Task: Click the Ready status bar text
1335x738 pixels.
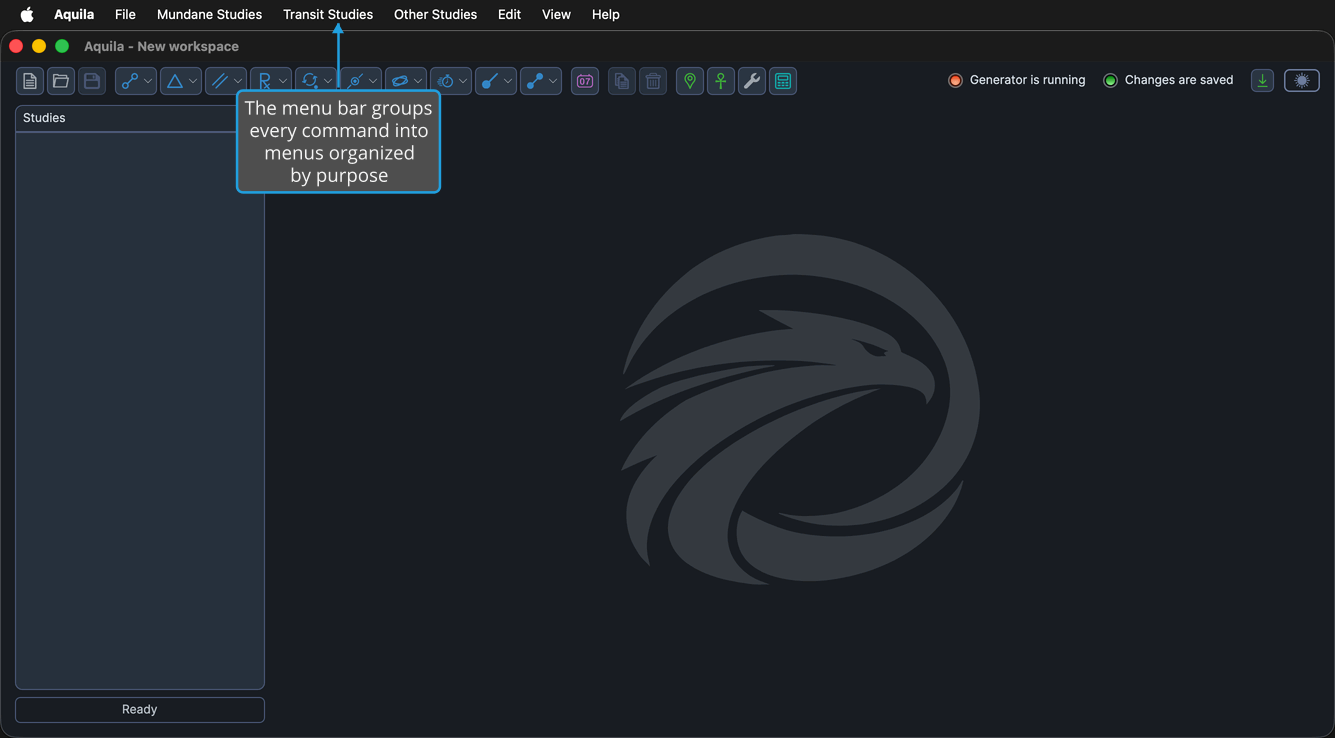Action: 139,709
